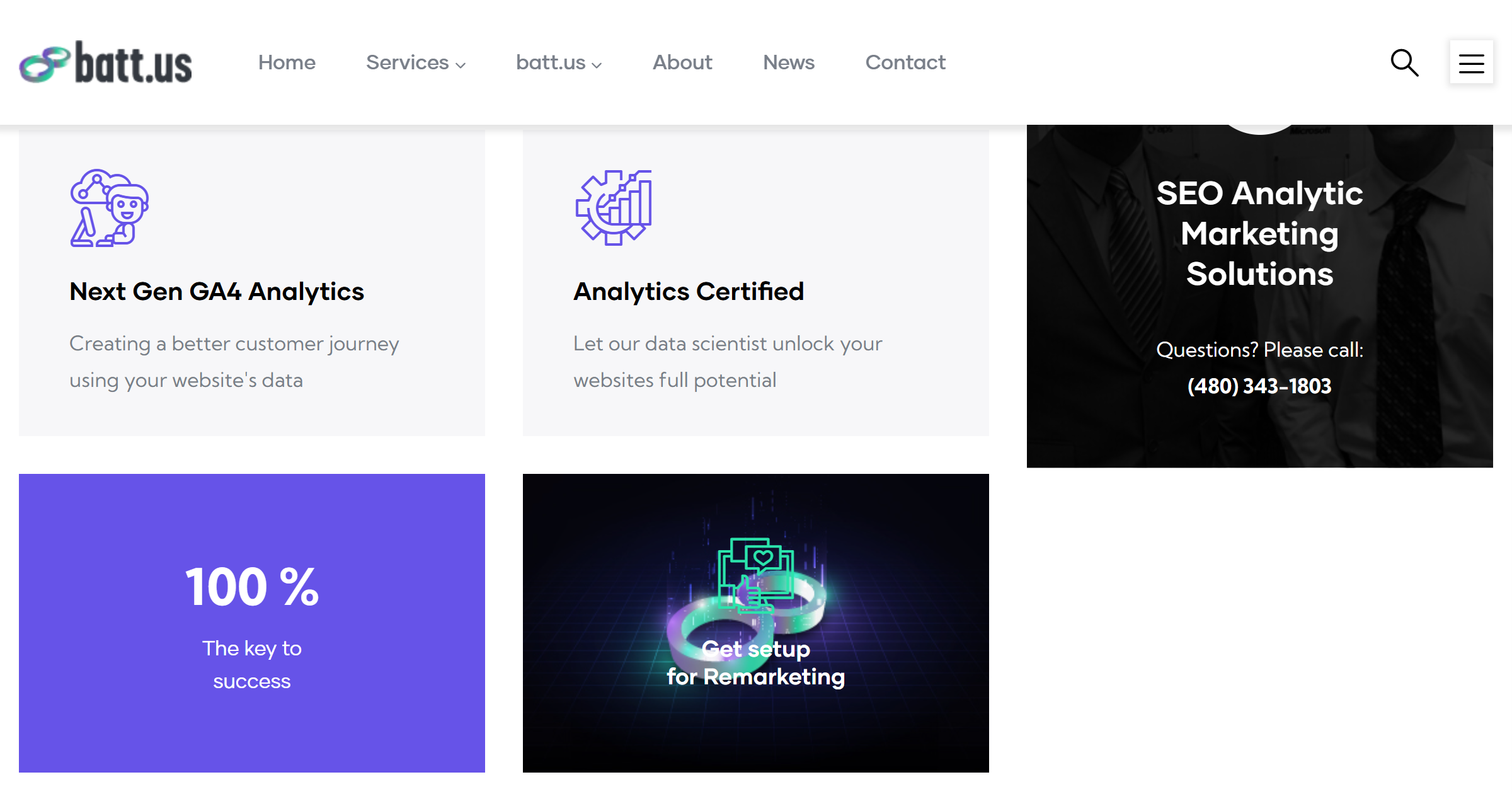This screenshot has height=794, width=1512.
Task: Click the 100 % key to success tile
Action: (x=252, y=623)
